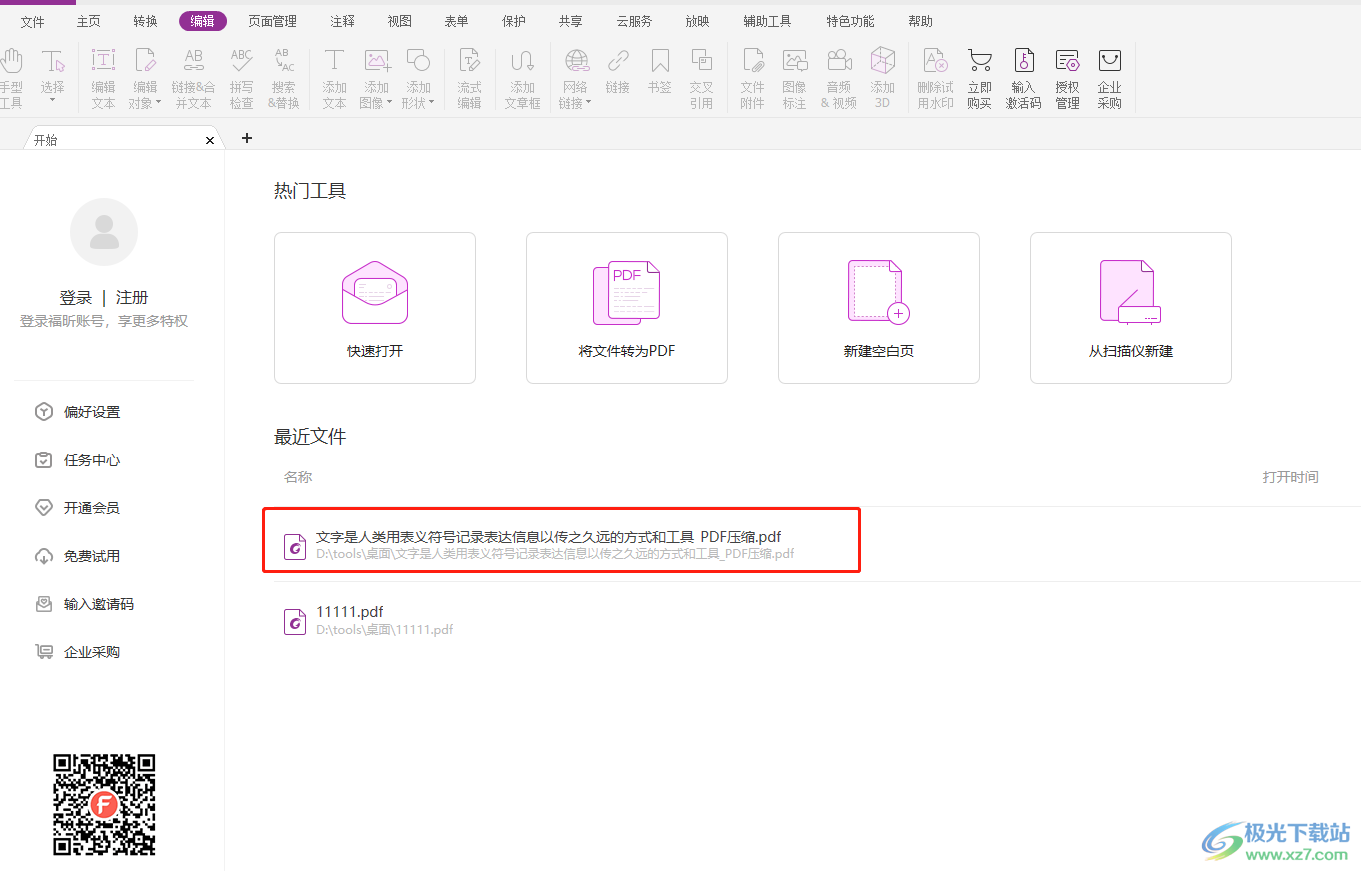Open the 文件 menu

(32, 21)
